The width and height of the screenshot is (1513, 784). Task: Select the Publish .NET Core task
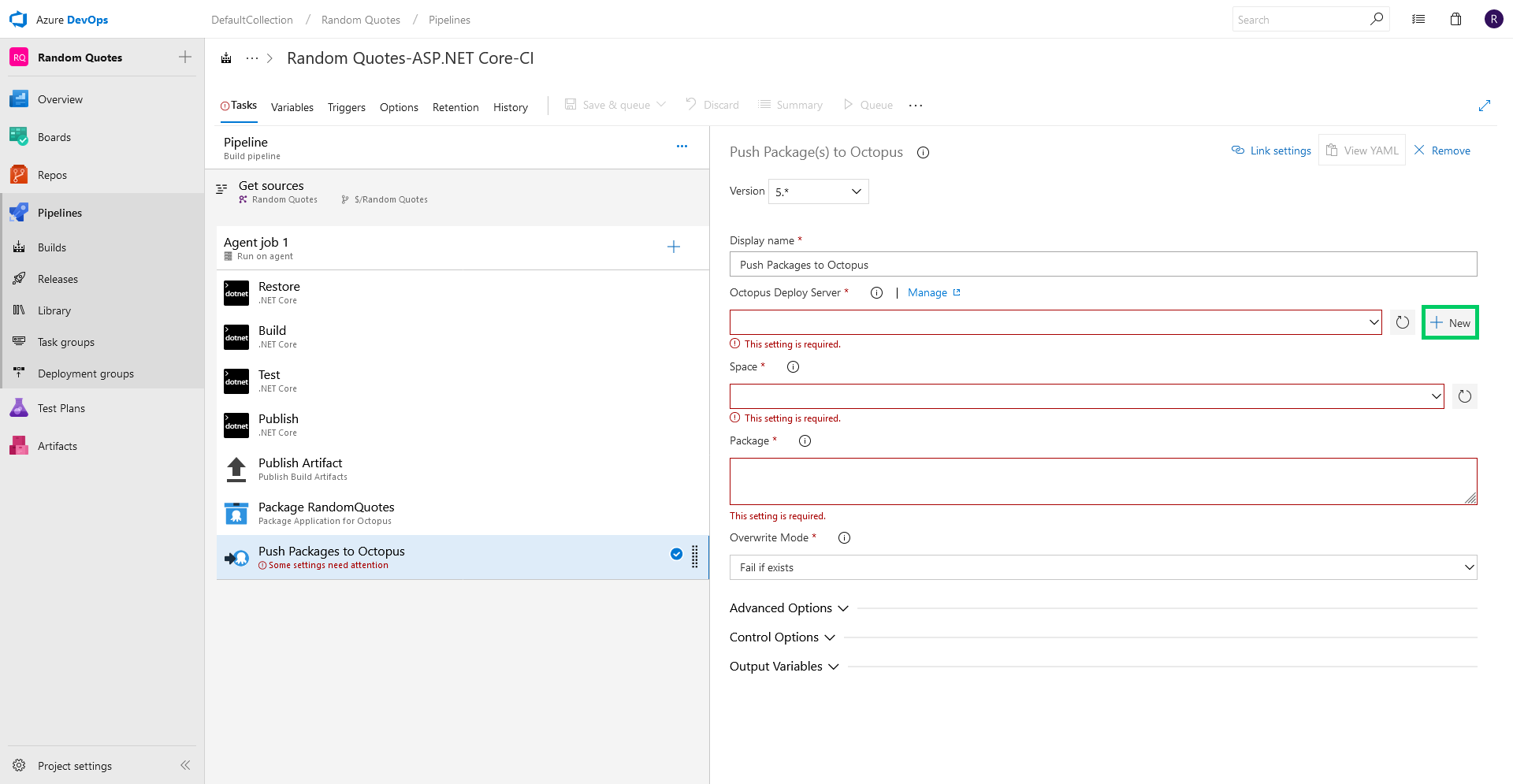463,425
